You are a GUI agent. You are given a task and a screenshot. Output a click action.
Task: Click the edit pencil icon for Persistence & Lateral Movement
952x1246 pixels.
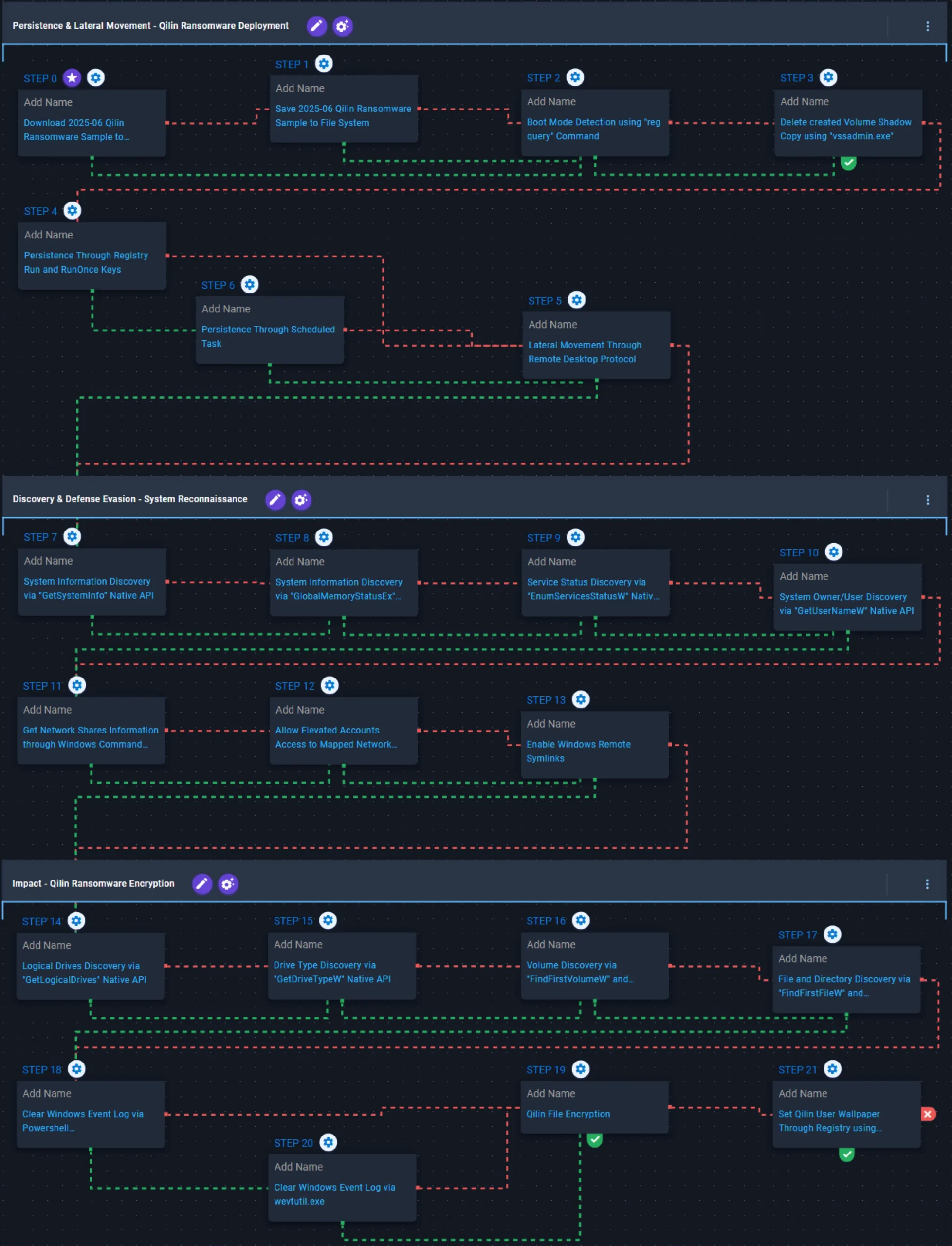pos(316,26)
